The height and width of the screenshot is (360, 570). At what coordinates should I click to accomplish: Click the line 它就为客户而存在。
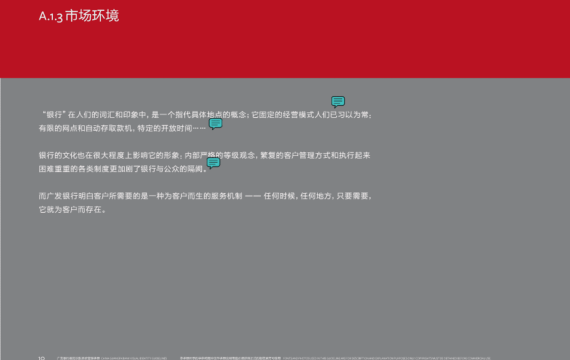tap(72, 210)
